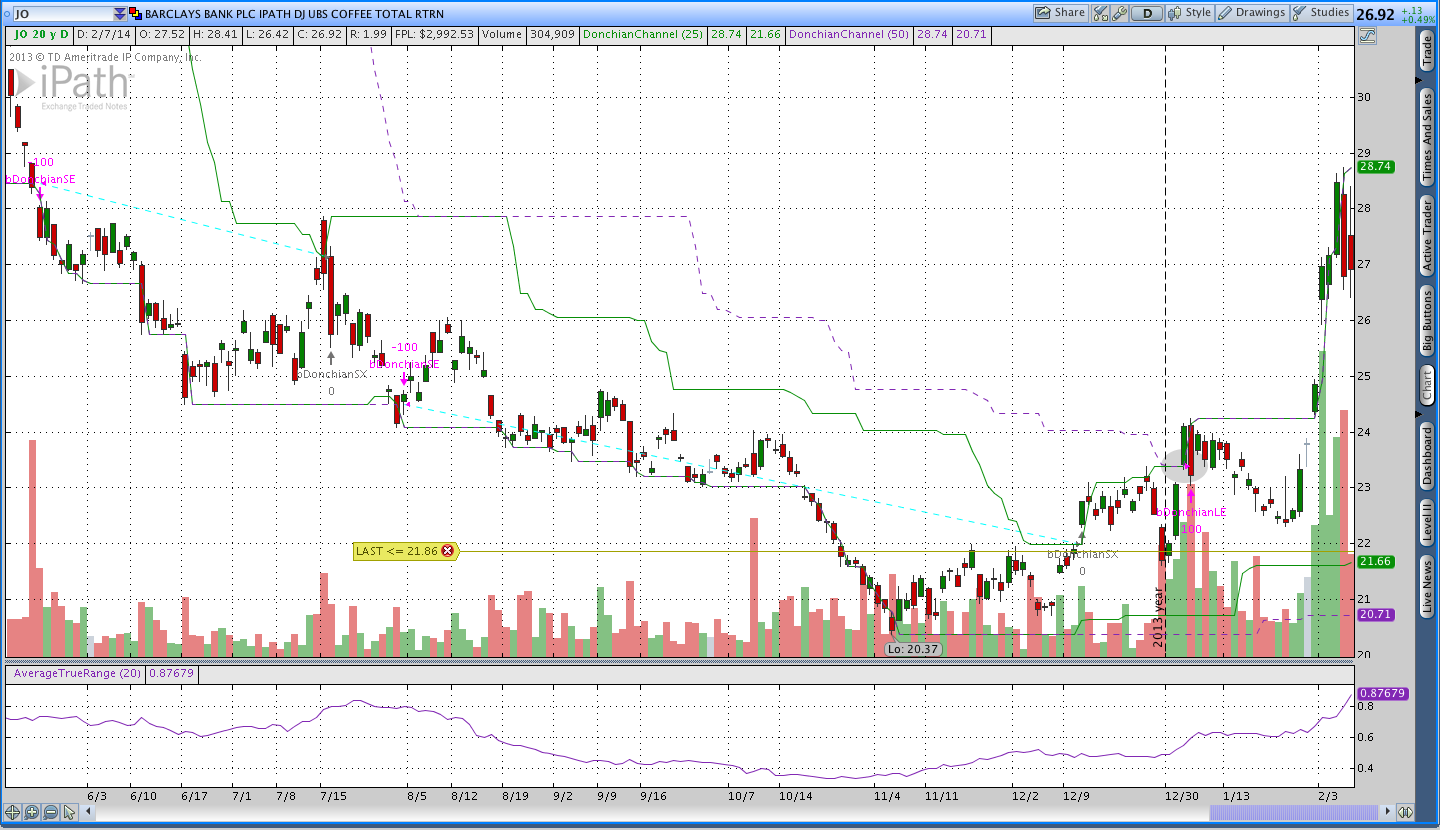Click the small circle icon before symbol box
The image size is (1440, 830).
click(6, 14)
